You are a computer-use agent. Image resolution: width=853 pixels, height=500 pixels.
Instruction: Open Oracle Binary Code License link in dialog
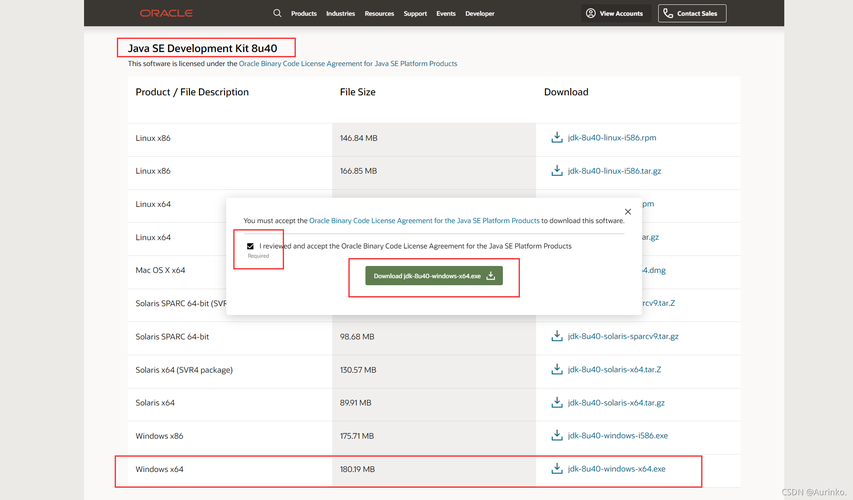pyautogui.click(x=424, y=221)
